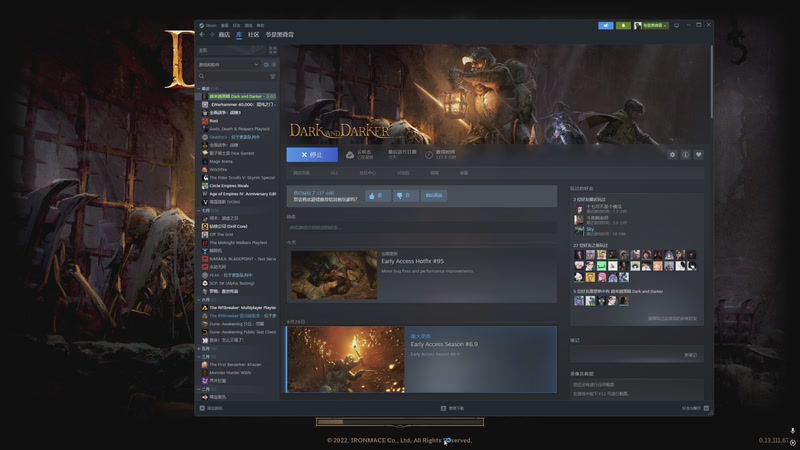Image resolution: width=800 pixels, height=450 pixels.
Task: Go forward with the right arrow
Action: (x=211, y=35)
